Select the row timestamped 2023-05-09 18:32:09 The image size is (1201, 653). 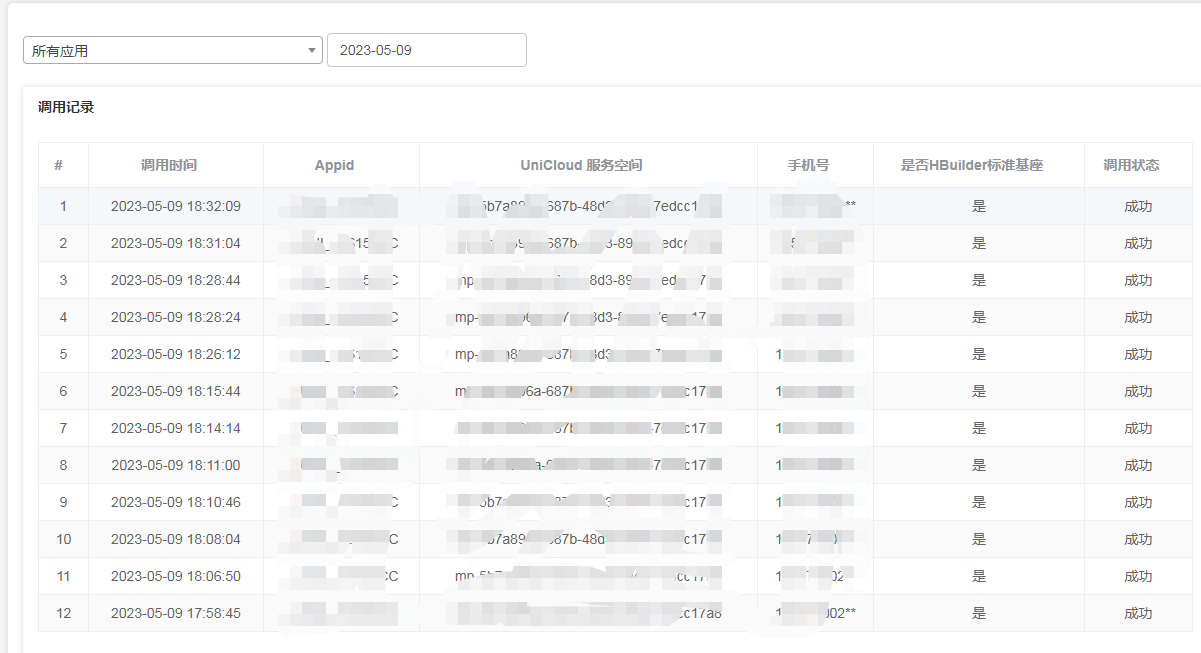pyautogui.click(x=176, y=206)
